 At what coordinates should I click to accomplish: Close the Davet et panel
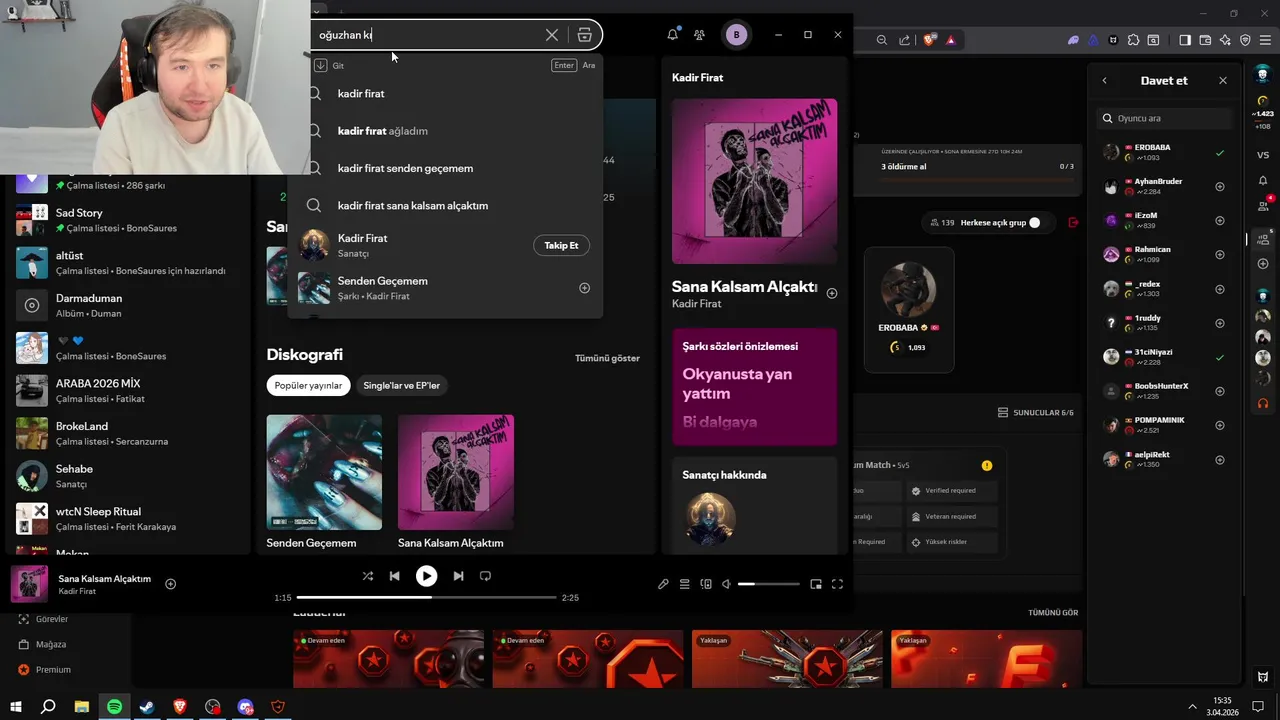(1223, 80)
